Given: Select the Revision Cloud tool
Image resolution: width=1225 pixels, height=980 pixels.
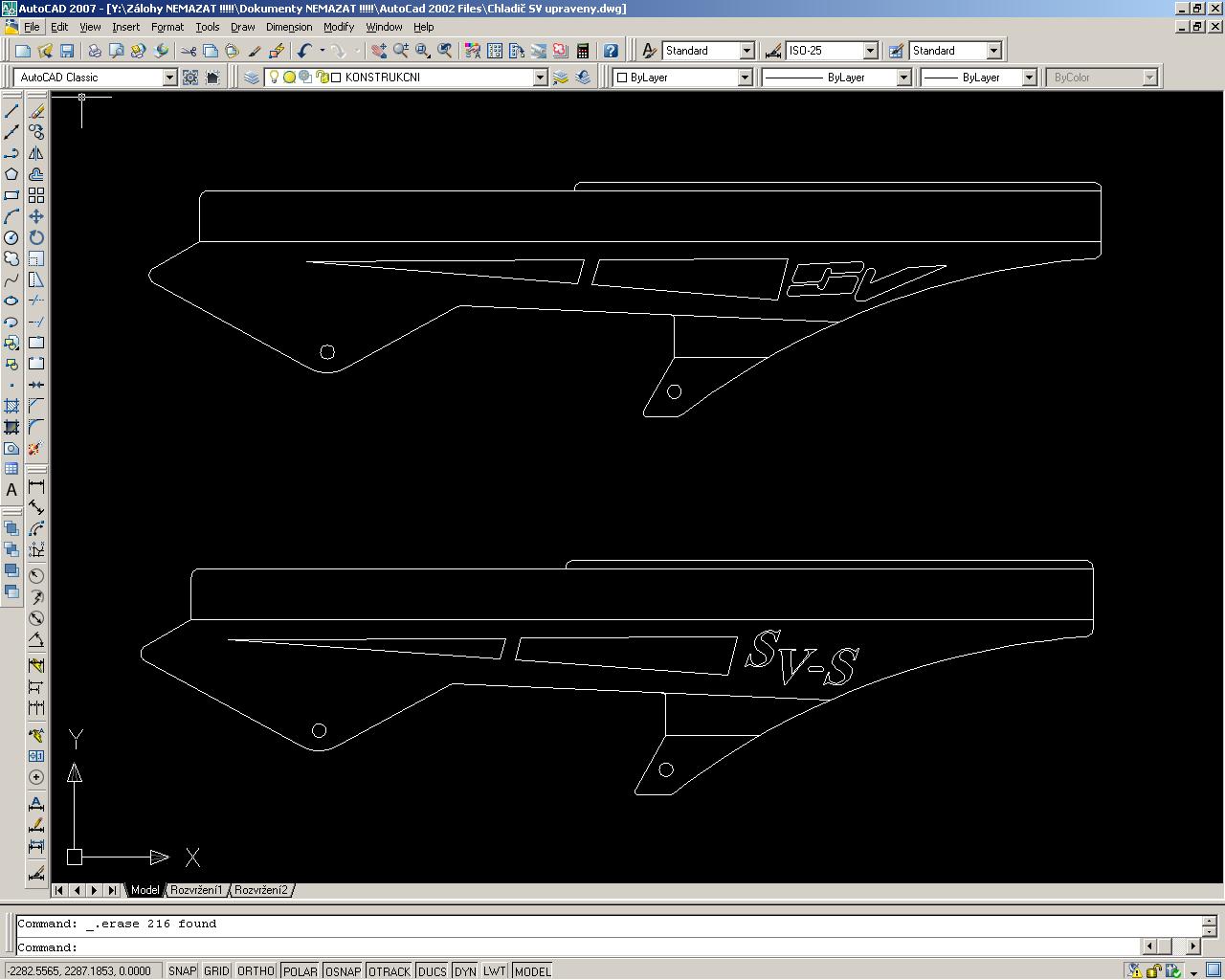Looking at the screenshot, I should (11, 258).
